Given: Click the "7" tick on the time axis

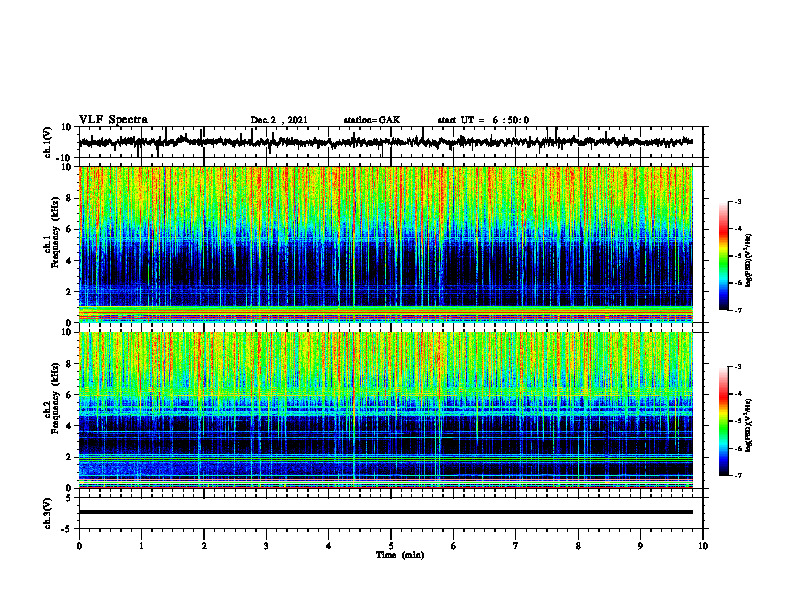Looking at the screenshot, I should [x=516, y=546].
